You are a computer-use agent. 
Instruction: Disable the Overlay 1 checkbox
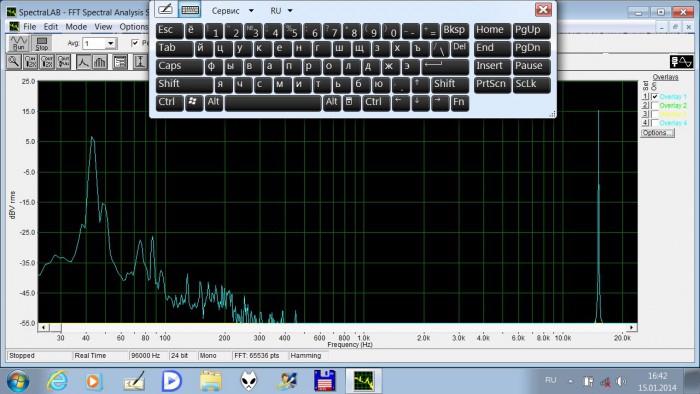[x=655, y=96]
